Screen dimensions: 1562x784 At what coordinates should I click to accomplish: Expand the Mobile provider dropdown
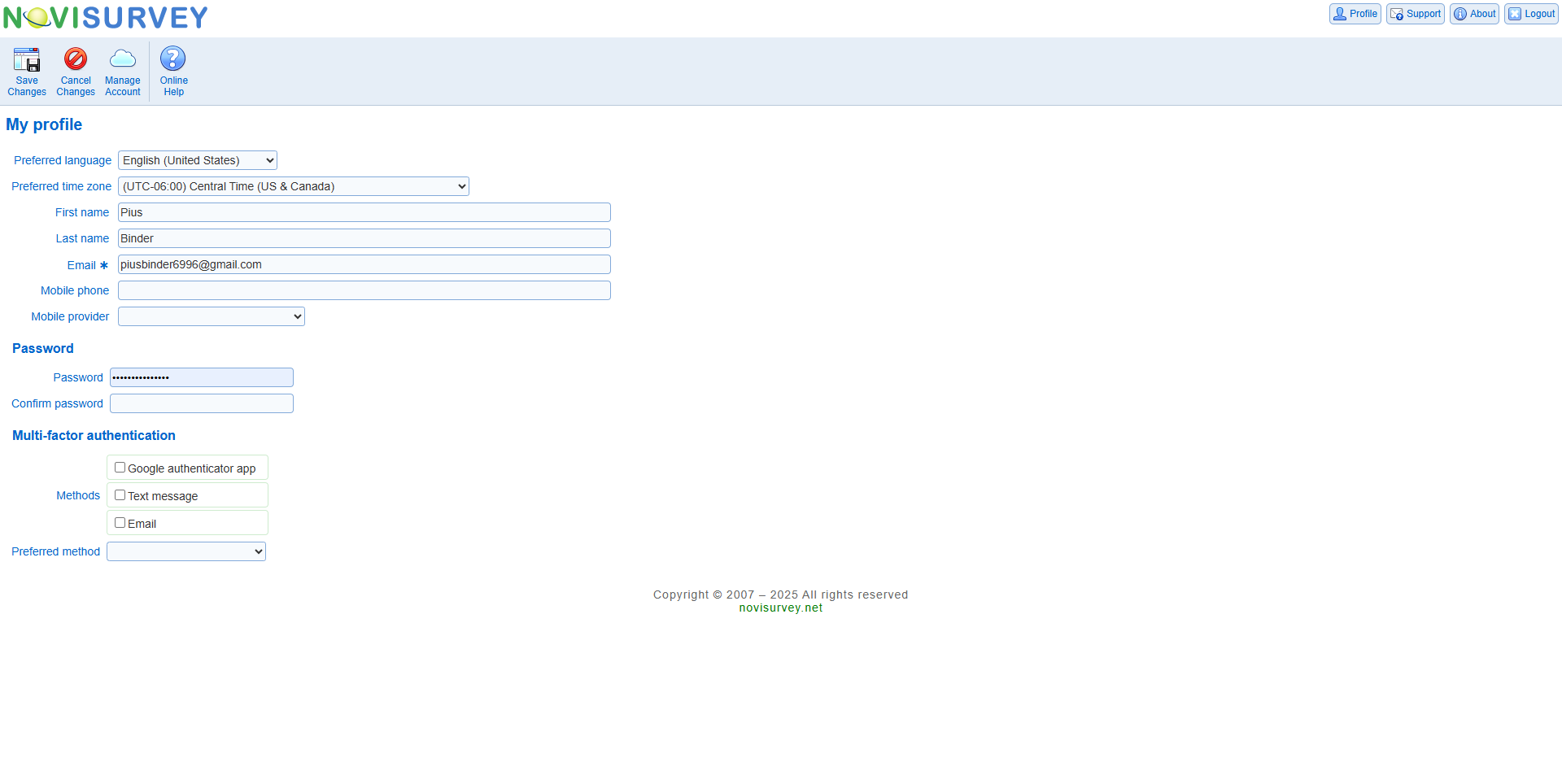[x=212, y=316]
